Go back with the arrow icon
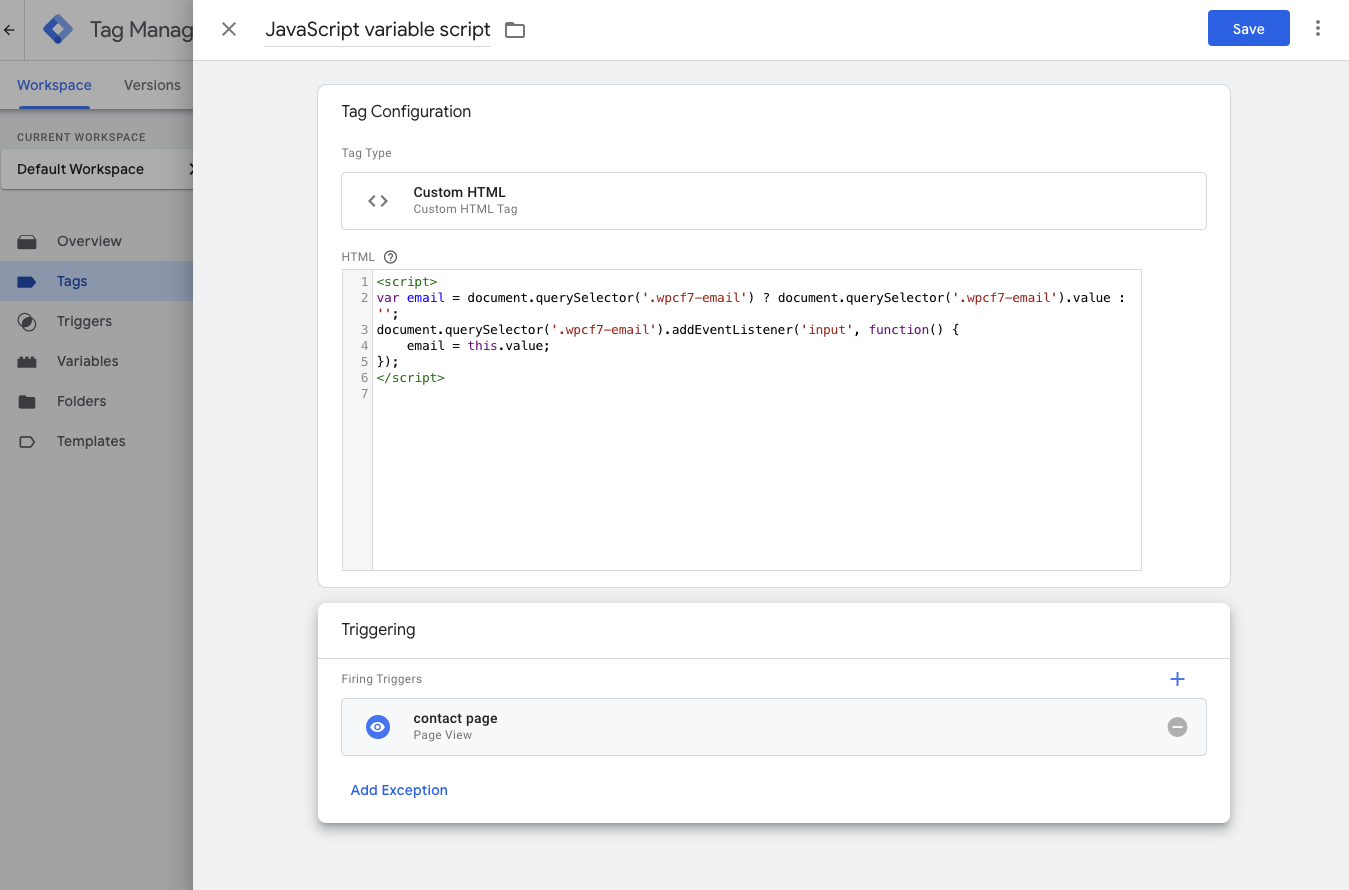 [9, 30]
